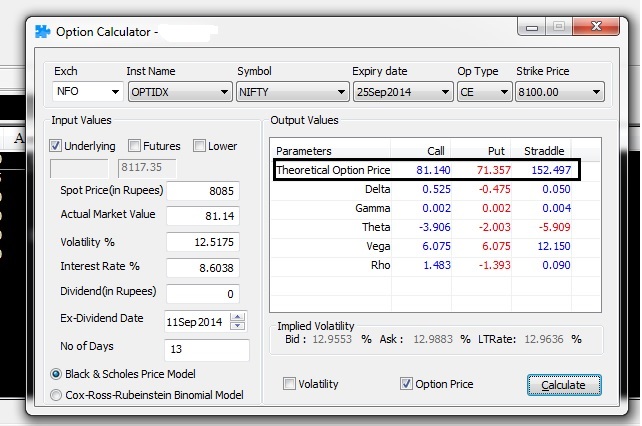Screen dimensions: 642x426
Task: Click the implied volatility Bid value 12.9553
Action: coord(332,339)
